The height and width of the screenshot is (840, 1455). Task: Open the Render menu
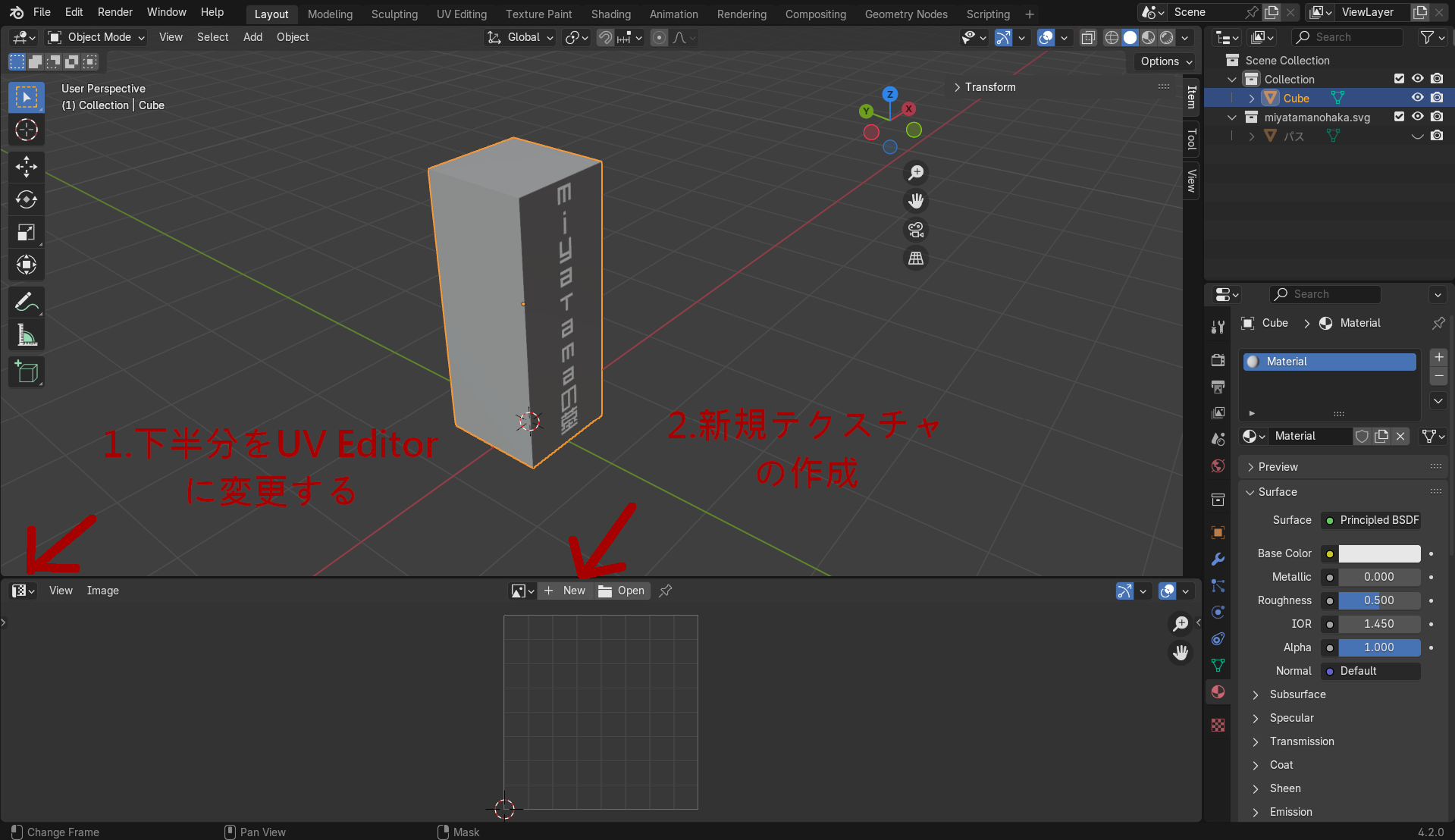(x=115, y=12)
